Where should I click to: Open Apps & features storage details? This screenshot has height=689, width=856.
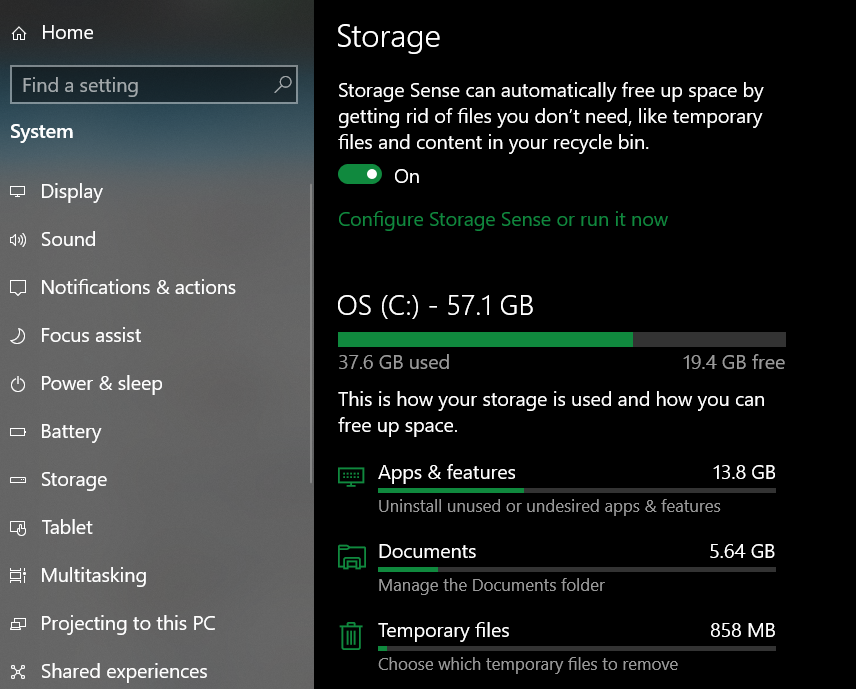click(x=447, y=473)
